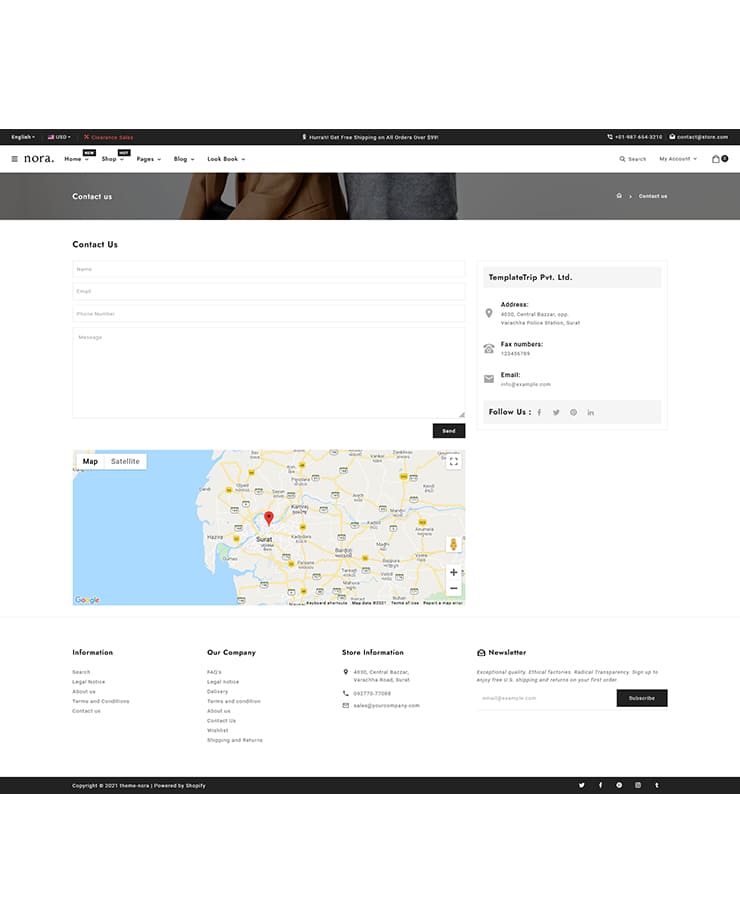Expand the English language dropdown
740x923 pixels.
click(x=22, y=137)
